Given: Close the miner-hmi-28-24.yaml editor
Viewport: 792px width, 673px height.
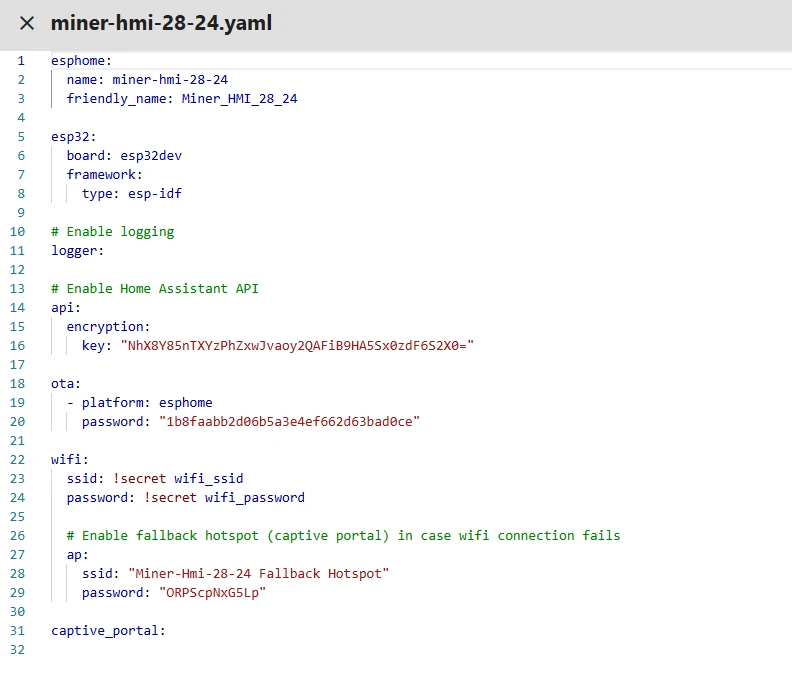Looking at the screenshot, I should 27,23.
